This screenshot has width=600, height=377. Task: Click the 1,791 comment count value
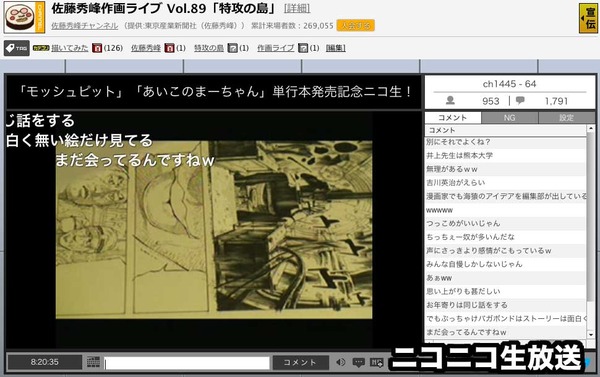(556, 101)
